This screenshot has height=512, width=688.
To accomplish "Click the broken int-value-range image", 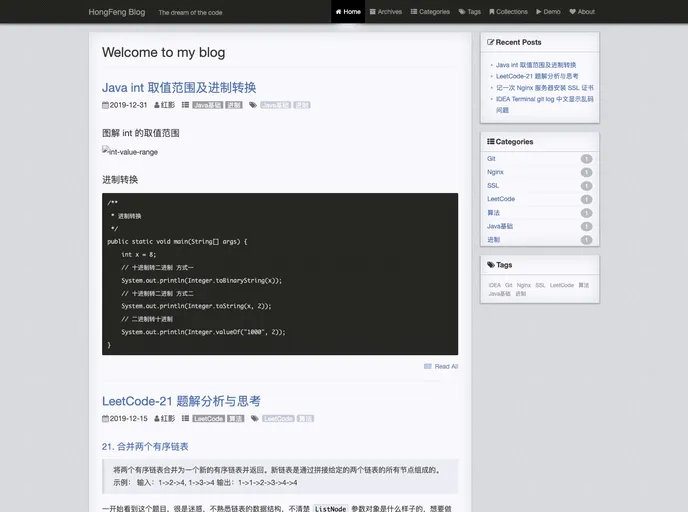I will tap(130, 152).
